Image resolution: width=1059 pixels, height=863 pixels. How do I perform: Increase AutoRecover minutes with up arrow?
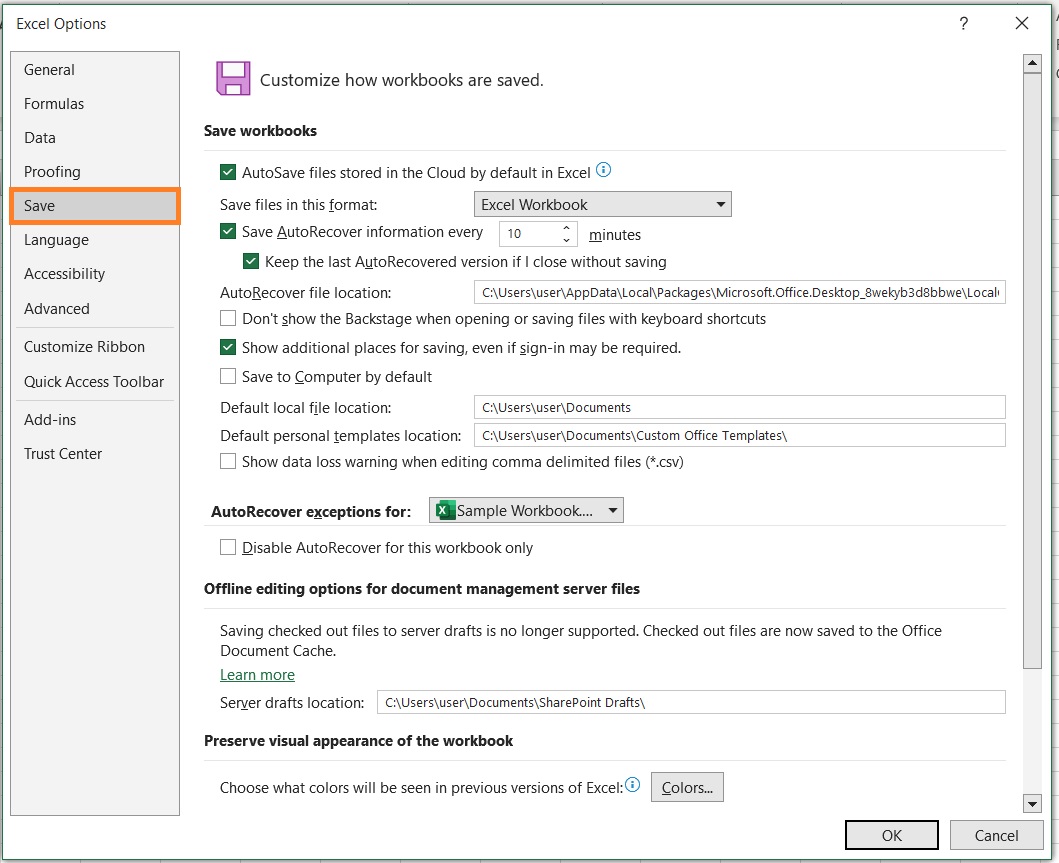[x=567, y=228]
